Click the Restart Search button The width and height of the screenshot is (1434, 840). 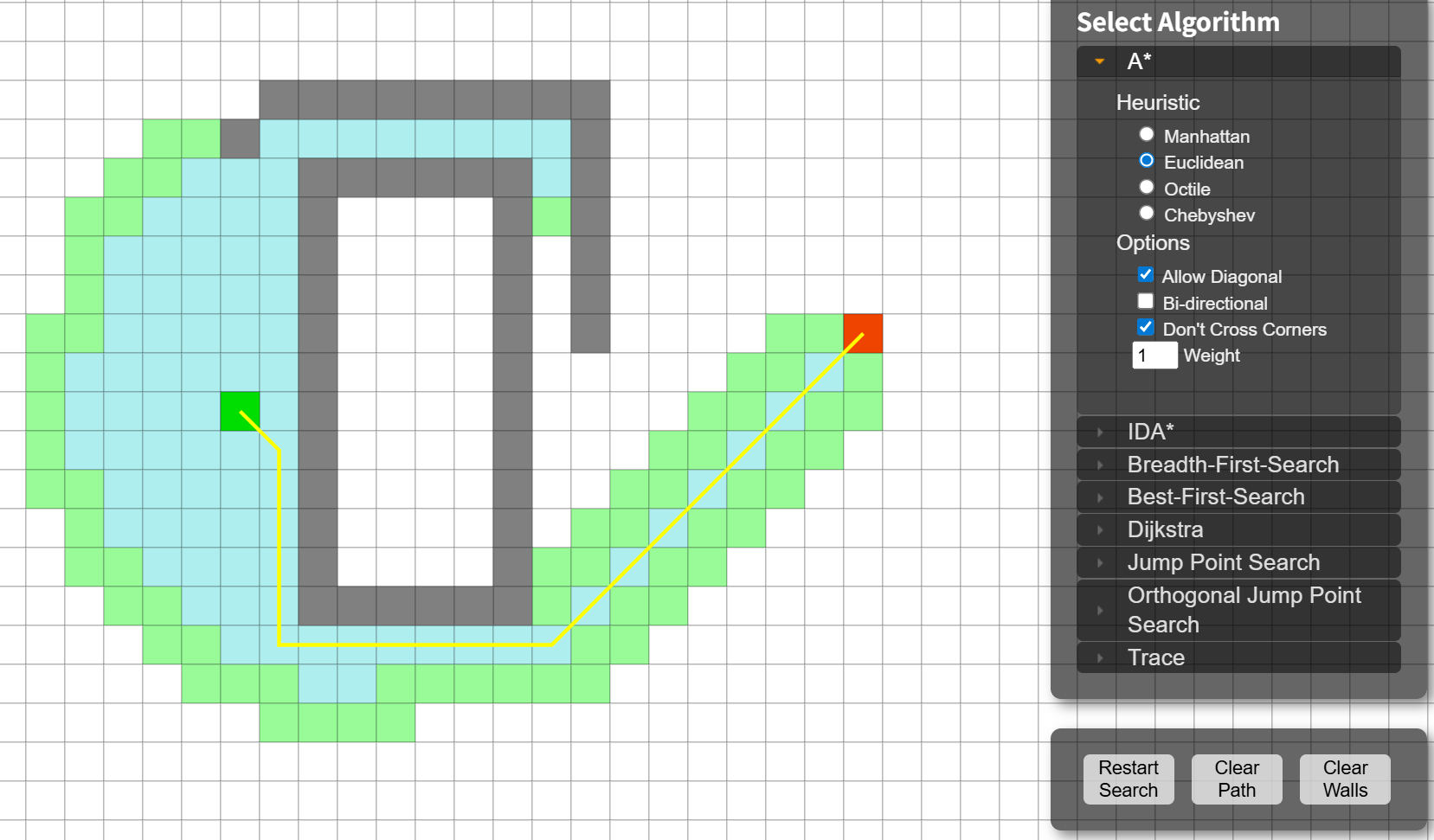[1129, 779]
